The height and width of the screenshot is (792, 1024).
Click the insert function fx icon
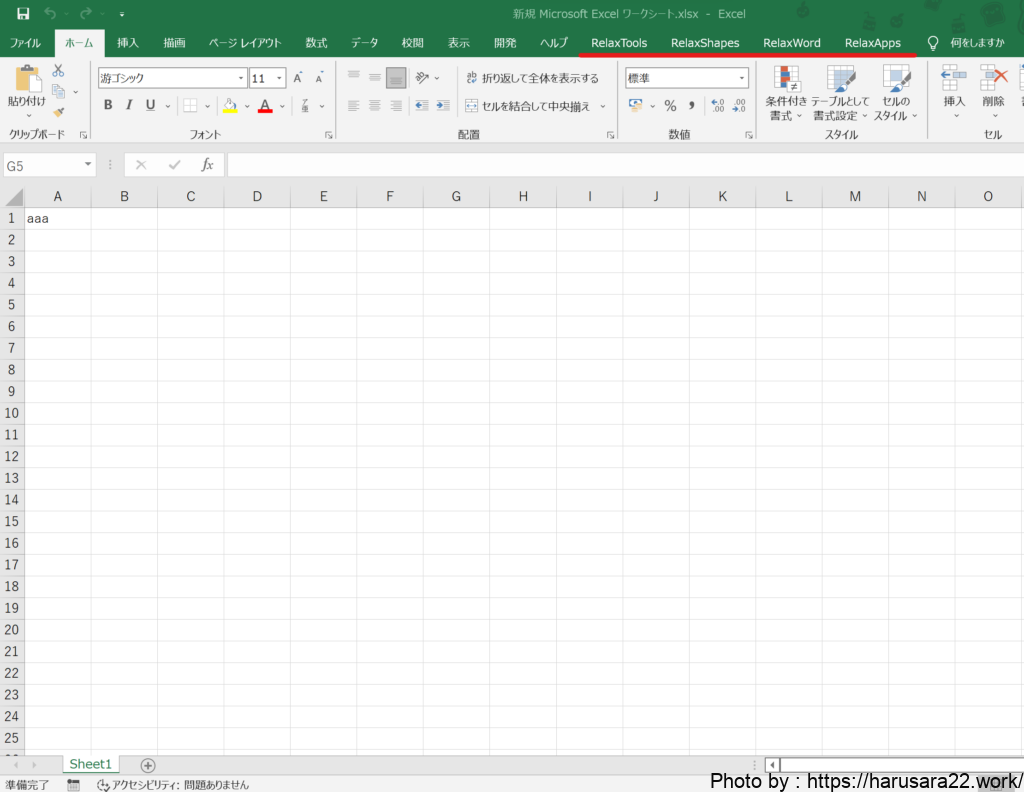click(207, 165)
